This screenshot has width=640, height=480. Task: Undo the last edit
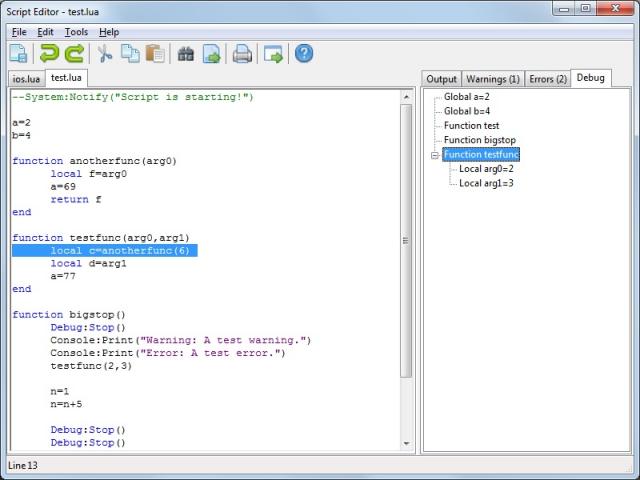[x=48, y=54]
